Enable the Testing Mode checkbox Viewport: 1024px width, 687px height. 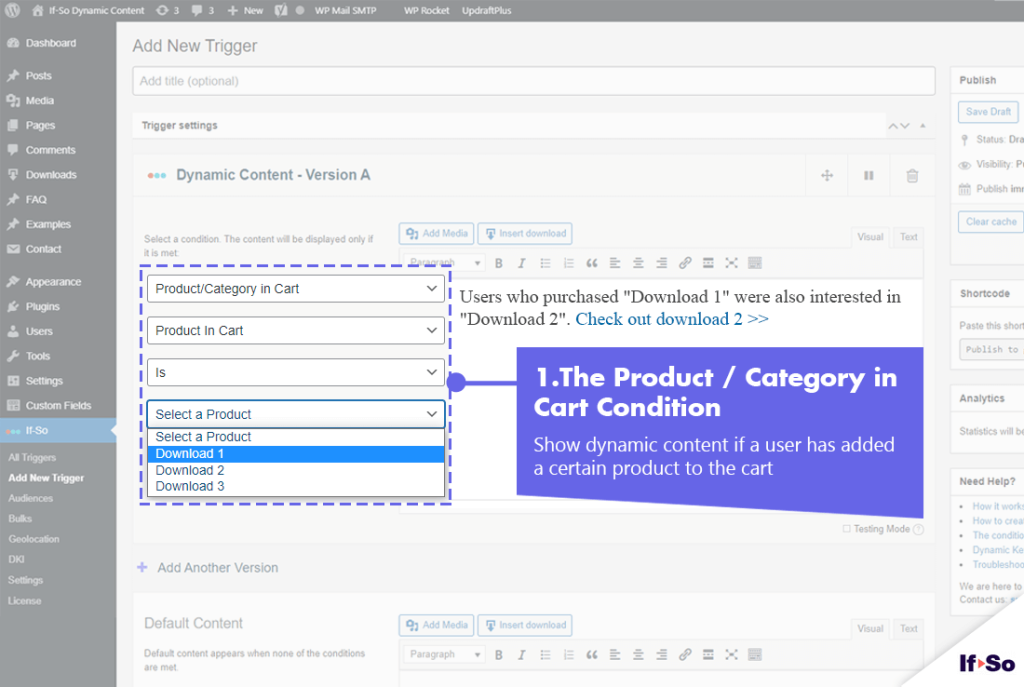(846, 529)
